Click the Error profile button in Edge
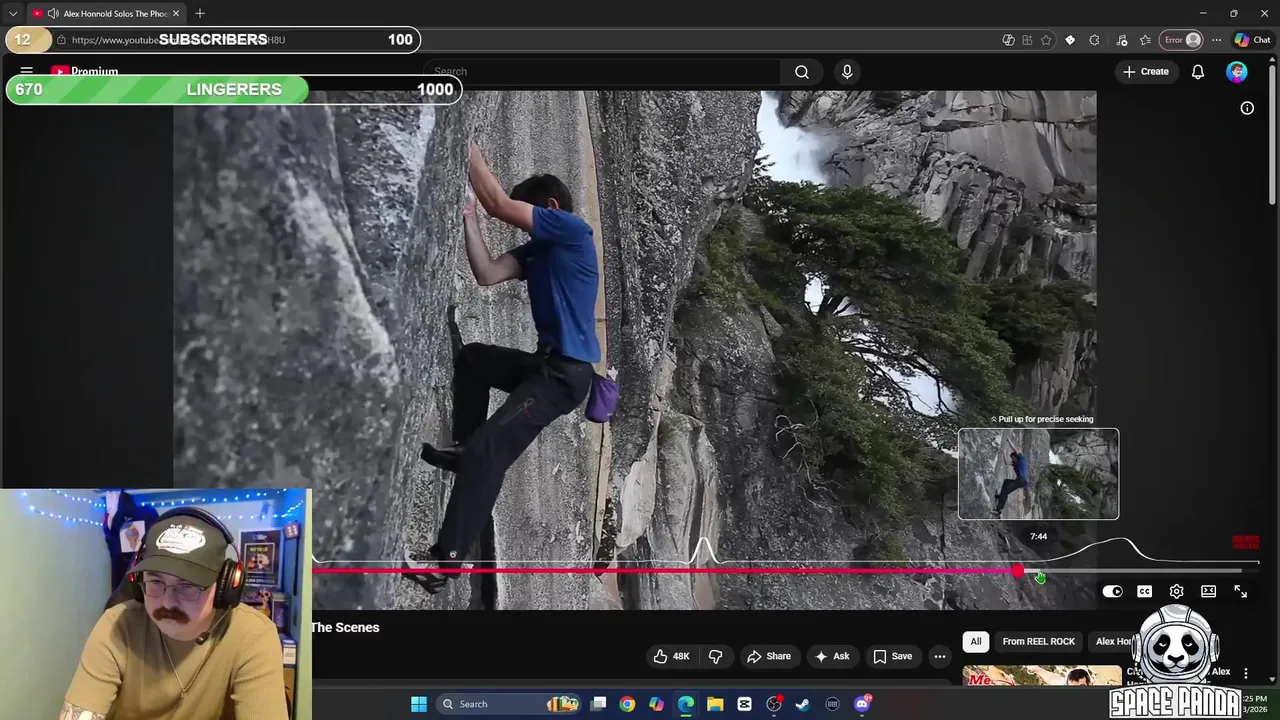The width and height of the screenshot is (1280, 720). (x=1181, y=40)
